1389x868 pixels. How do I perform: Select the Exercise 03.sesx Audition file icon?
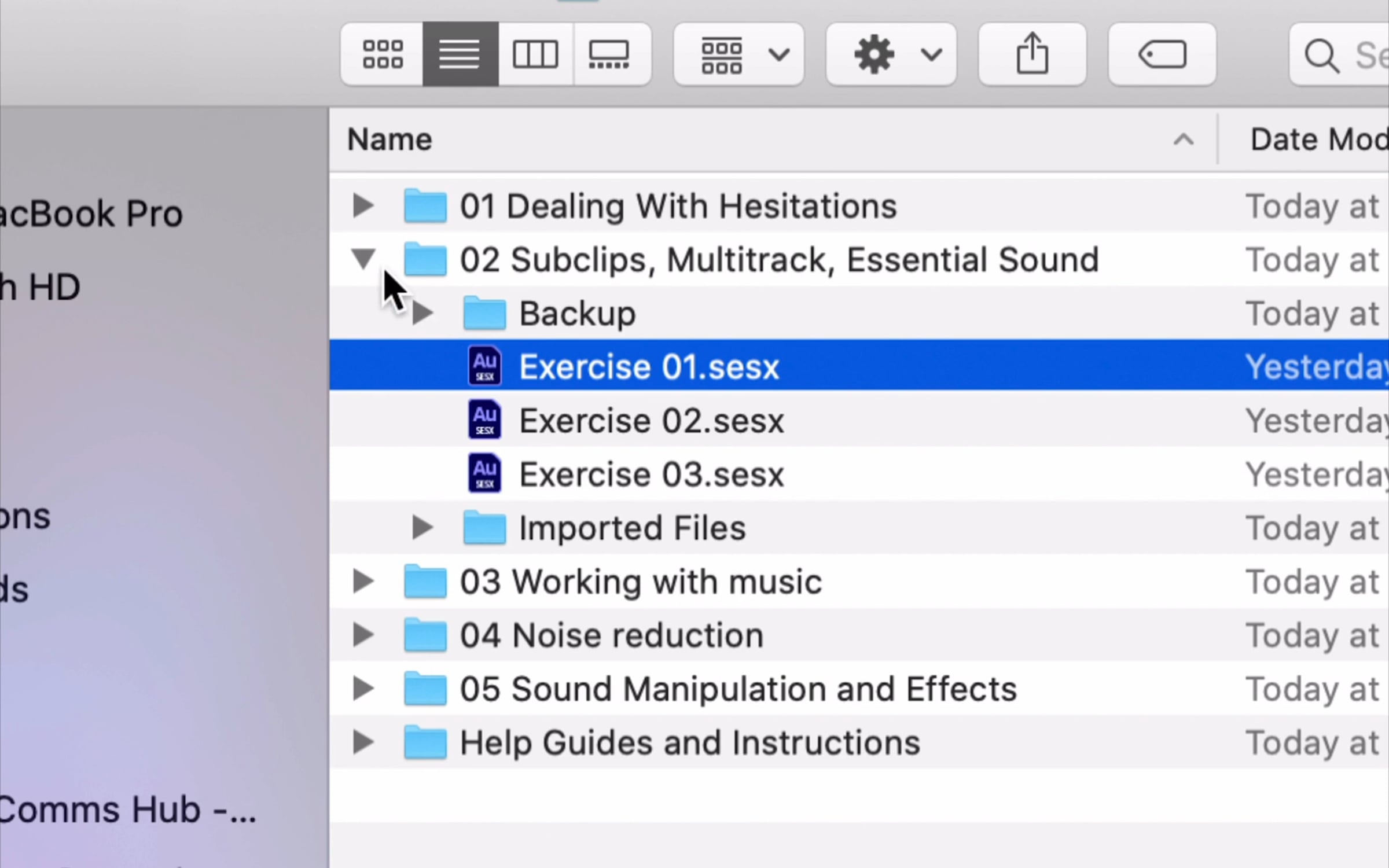484,474
